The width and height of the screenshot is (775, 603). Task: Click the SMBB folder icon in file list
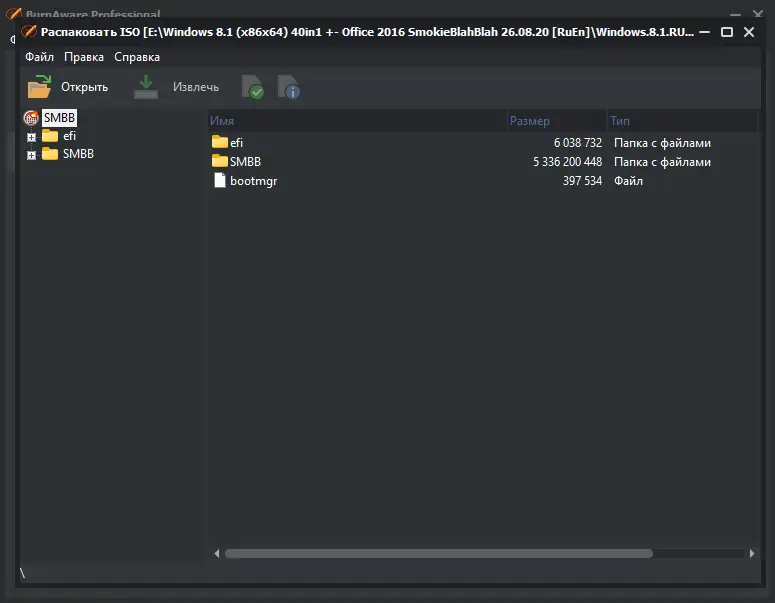click(x=219, y=161)
